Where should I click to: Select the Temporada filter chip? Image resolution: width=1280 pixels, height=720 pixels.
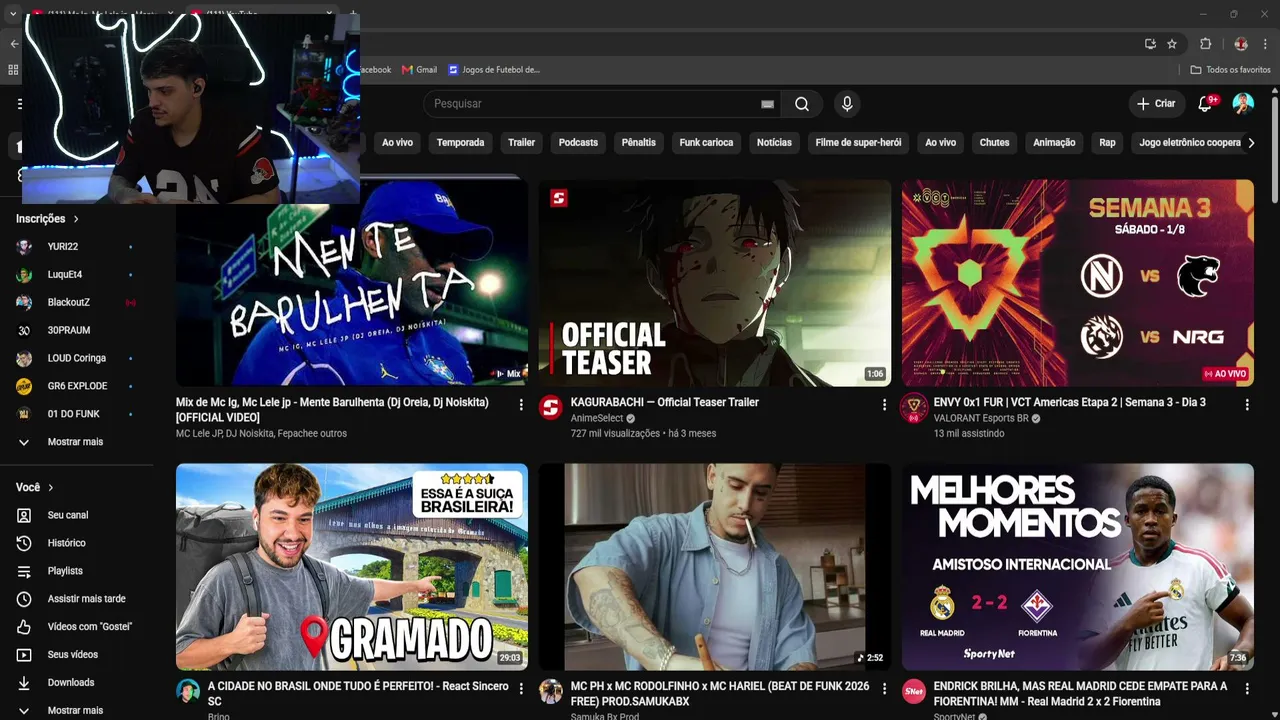click(461, 143)
